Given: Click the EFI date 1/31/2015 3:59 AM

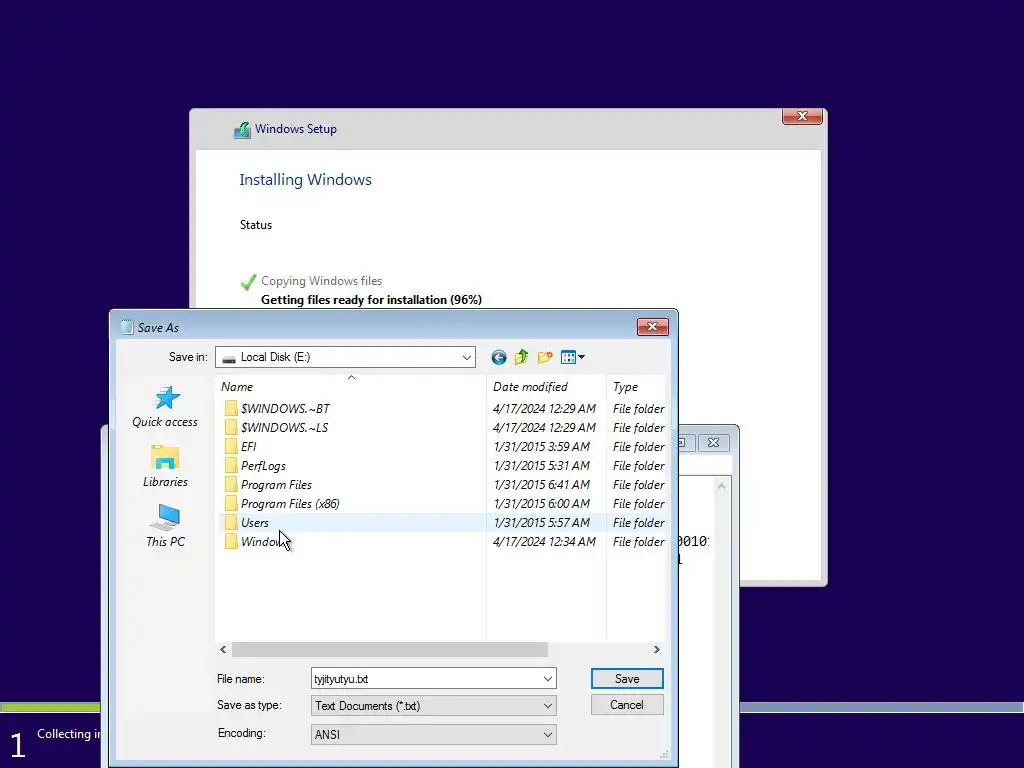Looking at the screenshot, I should pyautogui.click(x=541, y=447).
